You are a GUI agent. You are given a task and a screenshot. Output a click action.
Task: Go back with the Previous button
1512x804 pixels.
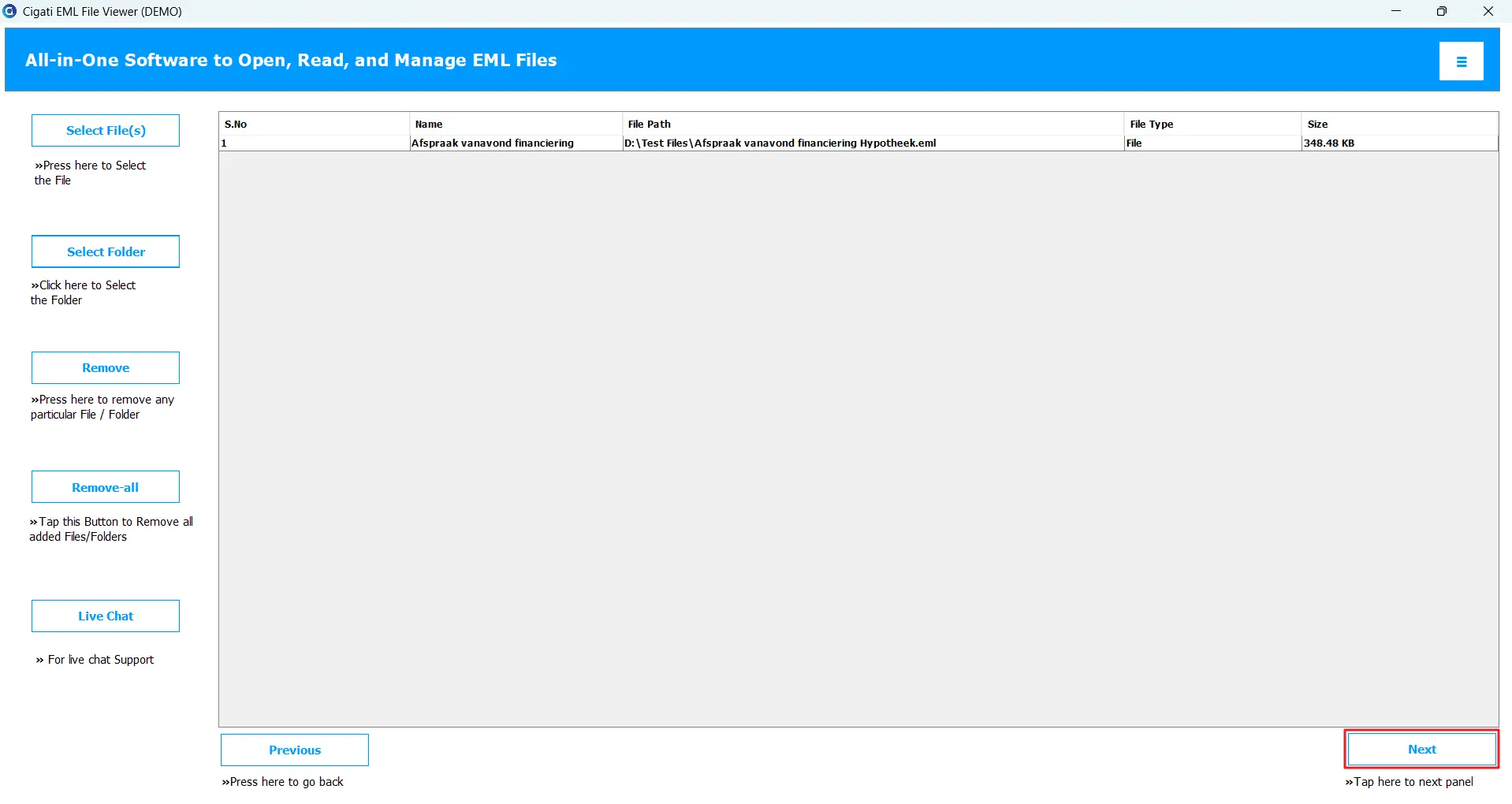[x=295, y=750]
